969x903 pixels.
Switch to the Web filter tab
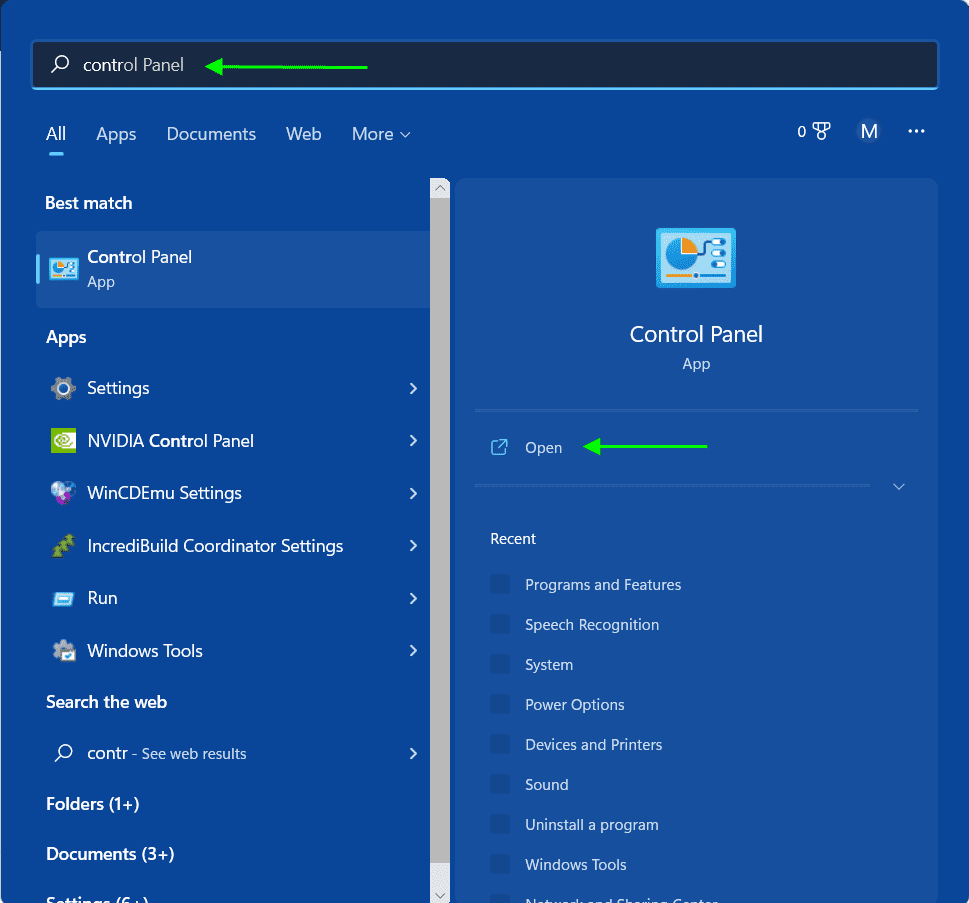coord(303,134)
